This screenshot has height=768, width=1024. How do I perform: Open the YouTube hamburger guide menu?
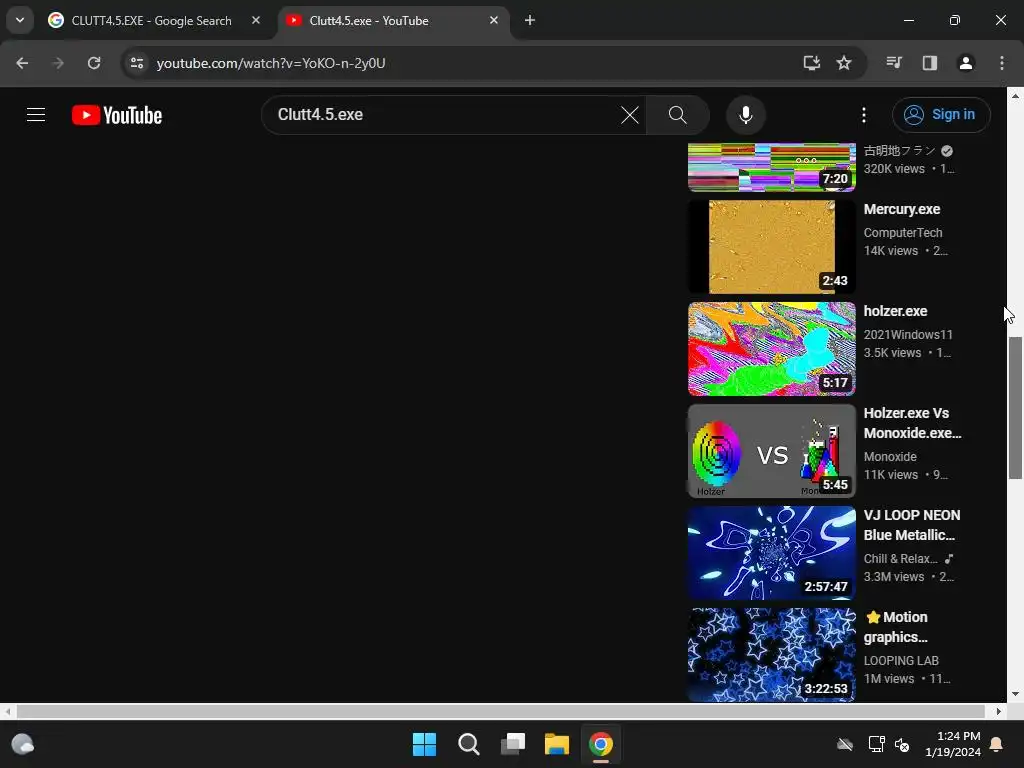(36, 115)
